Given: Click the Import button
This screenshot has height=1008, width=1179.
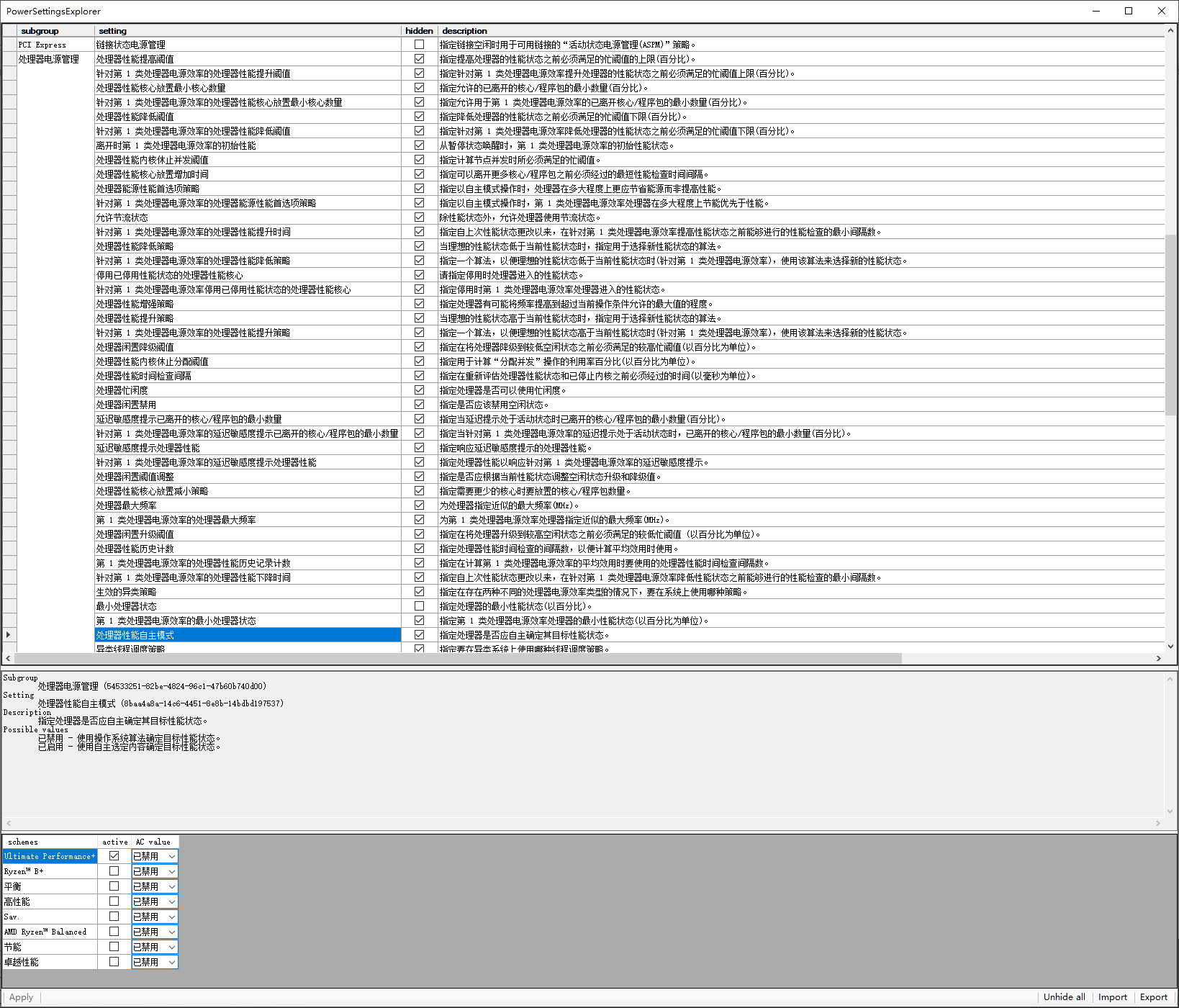Looking at the screenshot, I should [x=1112, y=997].
